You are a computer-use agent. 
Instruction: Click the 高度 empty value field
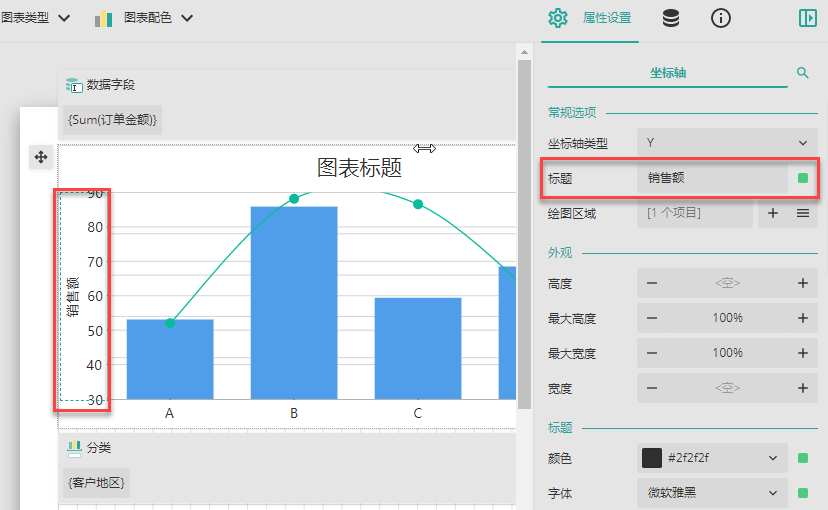[x=727, y=284]
